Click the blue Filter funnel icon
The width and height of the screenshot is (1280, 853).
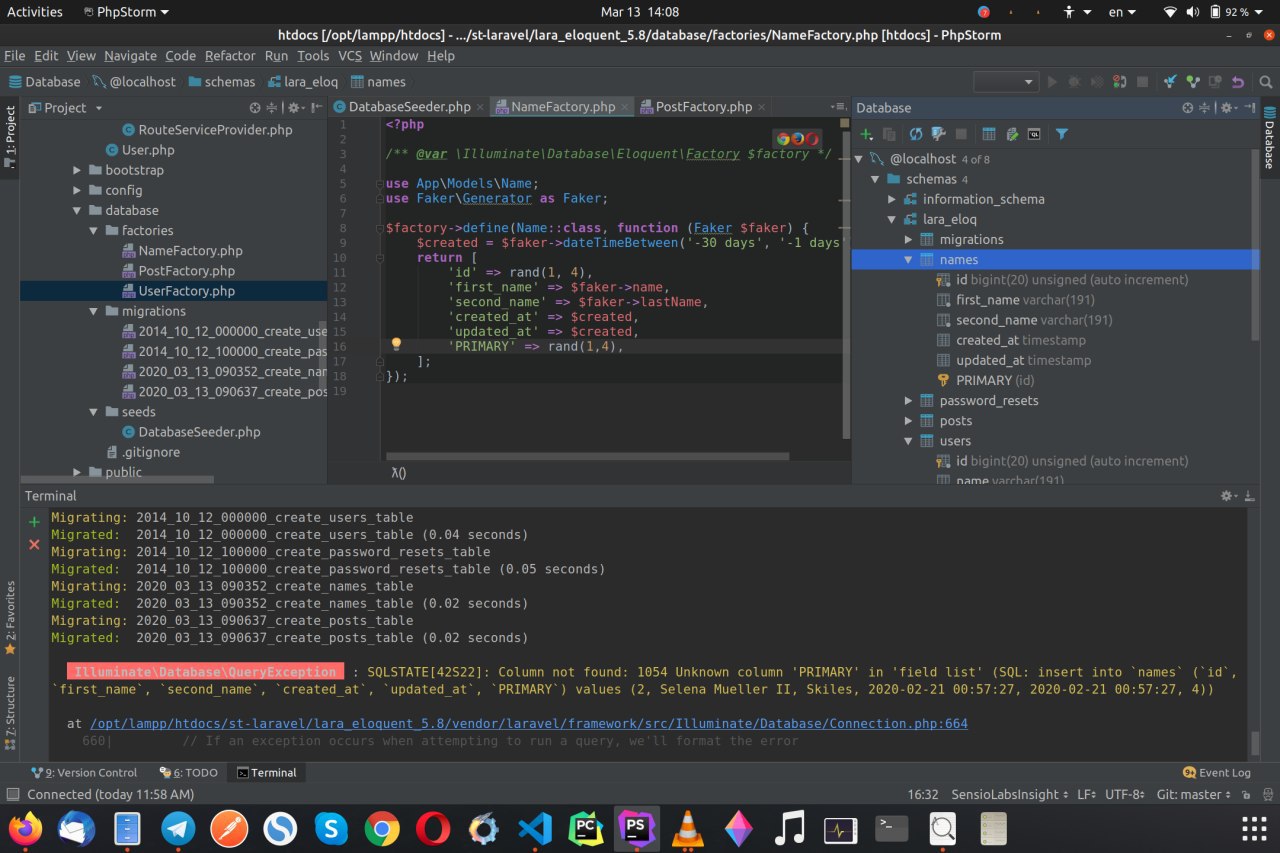(1062, 134)
